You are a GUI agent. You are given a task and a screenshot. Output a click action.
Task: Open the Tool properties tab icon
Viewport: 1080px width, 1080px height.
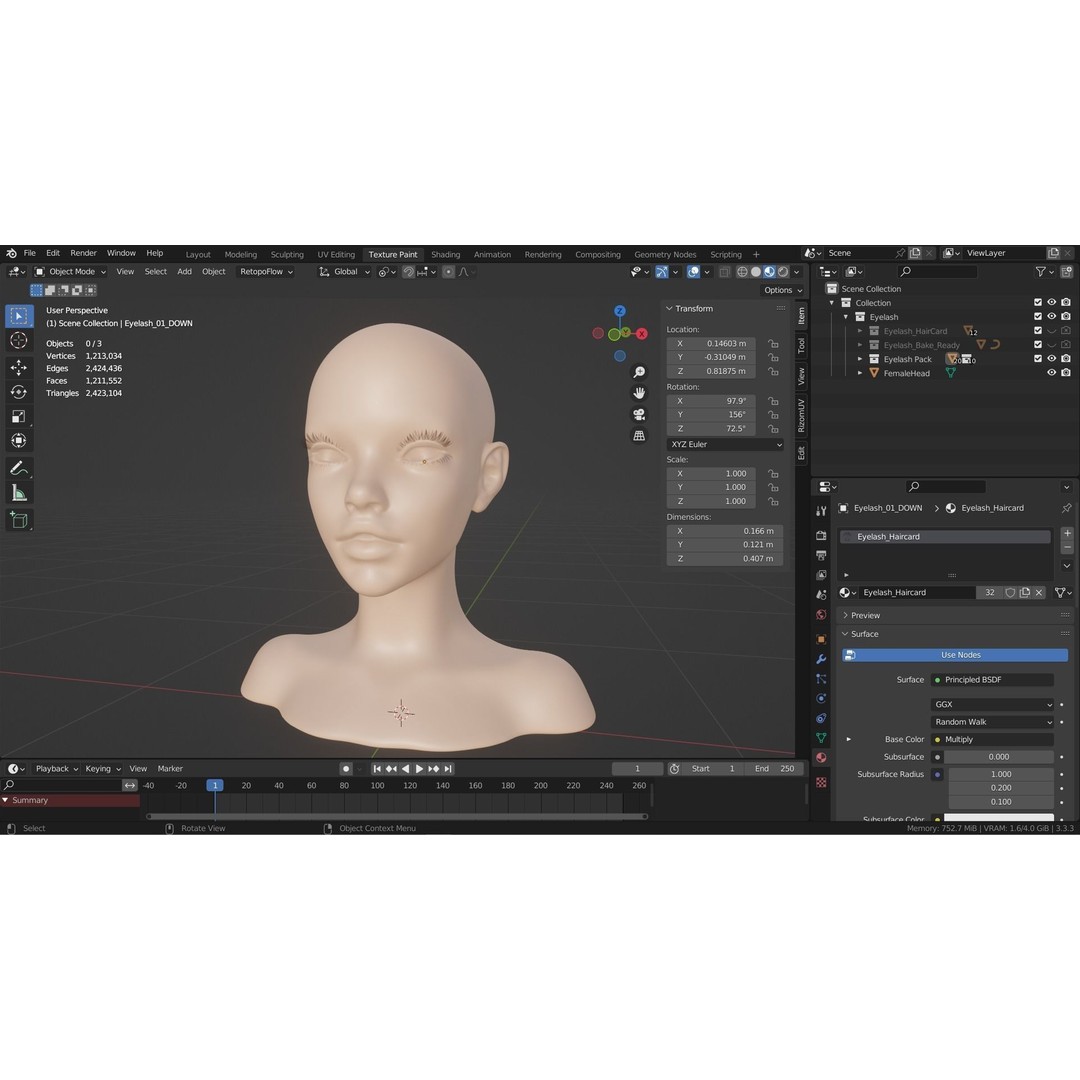[x=821, y=511]
